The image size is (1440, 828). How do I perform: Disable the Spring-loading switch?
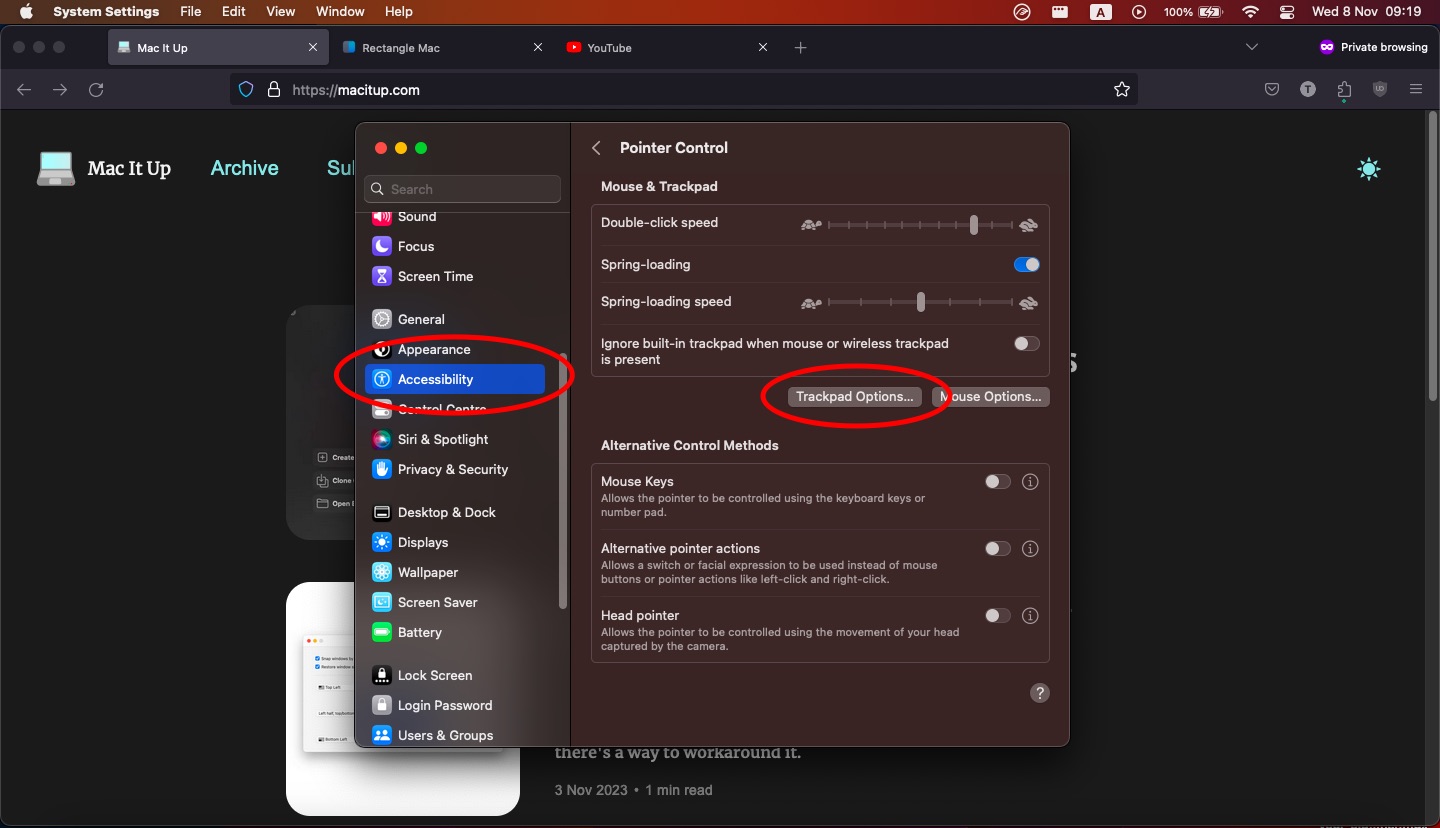coord(1026,265)
